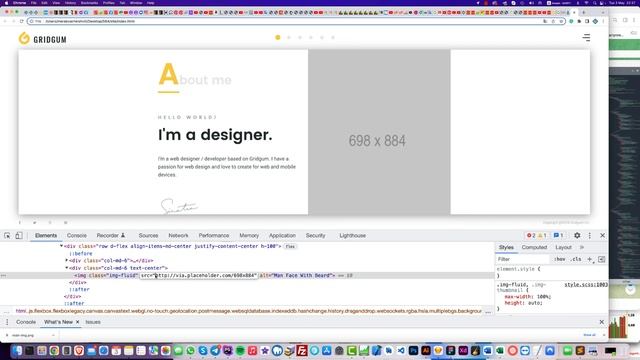Select the fourth pagination dot
640x360 pixels.
(x=311, y=38)
